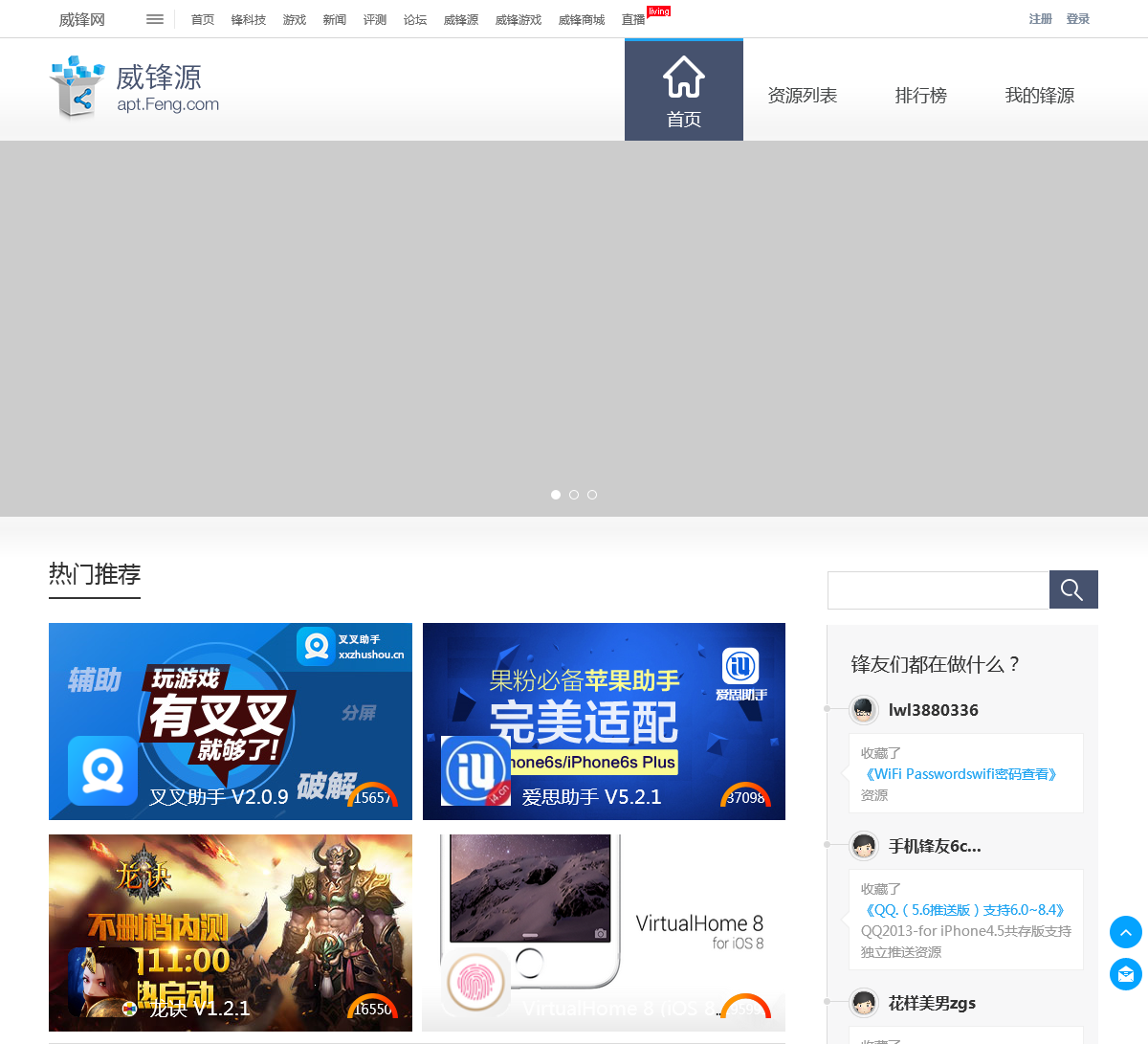Image resolution: width=1148 pixels, height=1044 pixels.
Task: Open the VirtualHome 8 banner card
Action: click(604, 933)
